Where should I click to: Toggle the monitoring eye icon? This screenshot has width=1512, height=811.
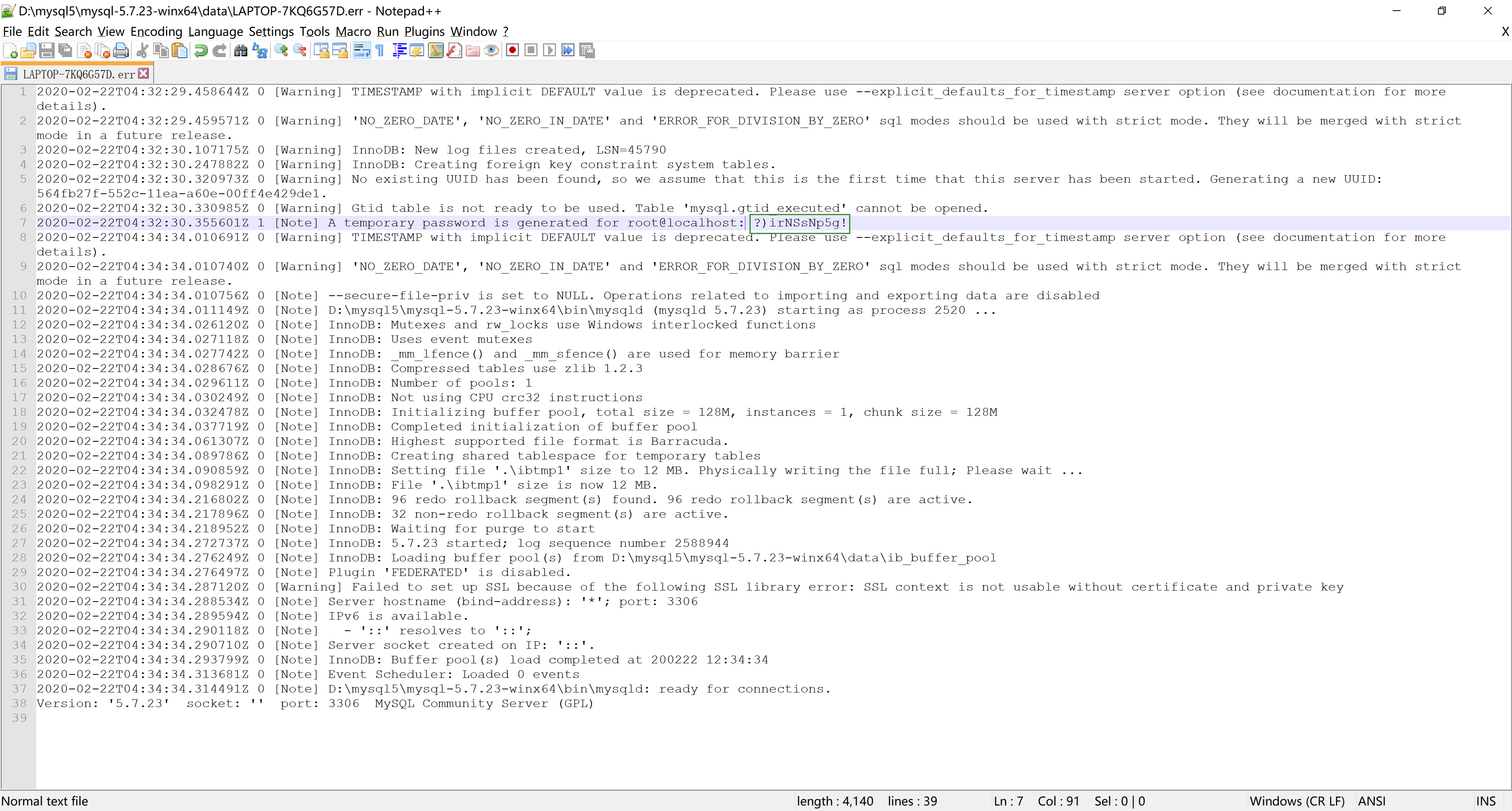click(491, 51)
